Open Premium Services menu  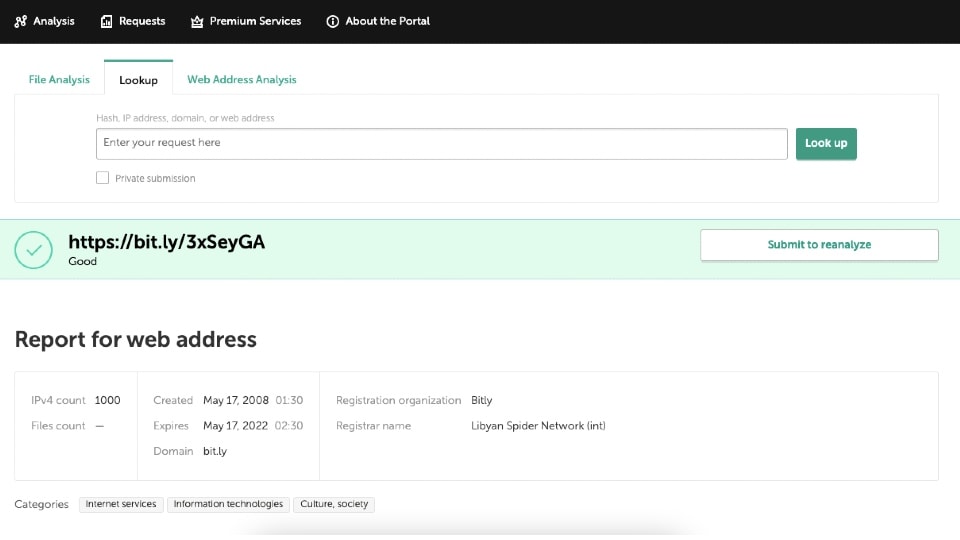pyautogui.click(x=255, y=21)
